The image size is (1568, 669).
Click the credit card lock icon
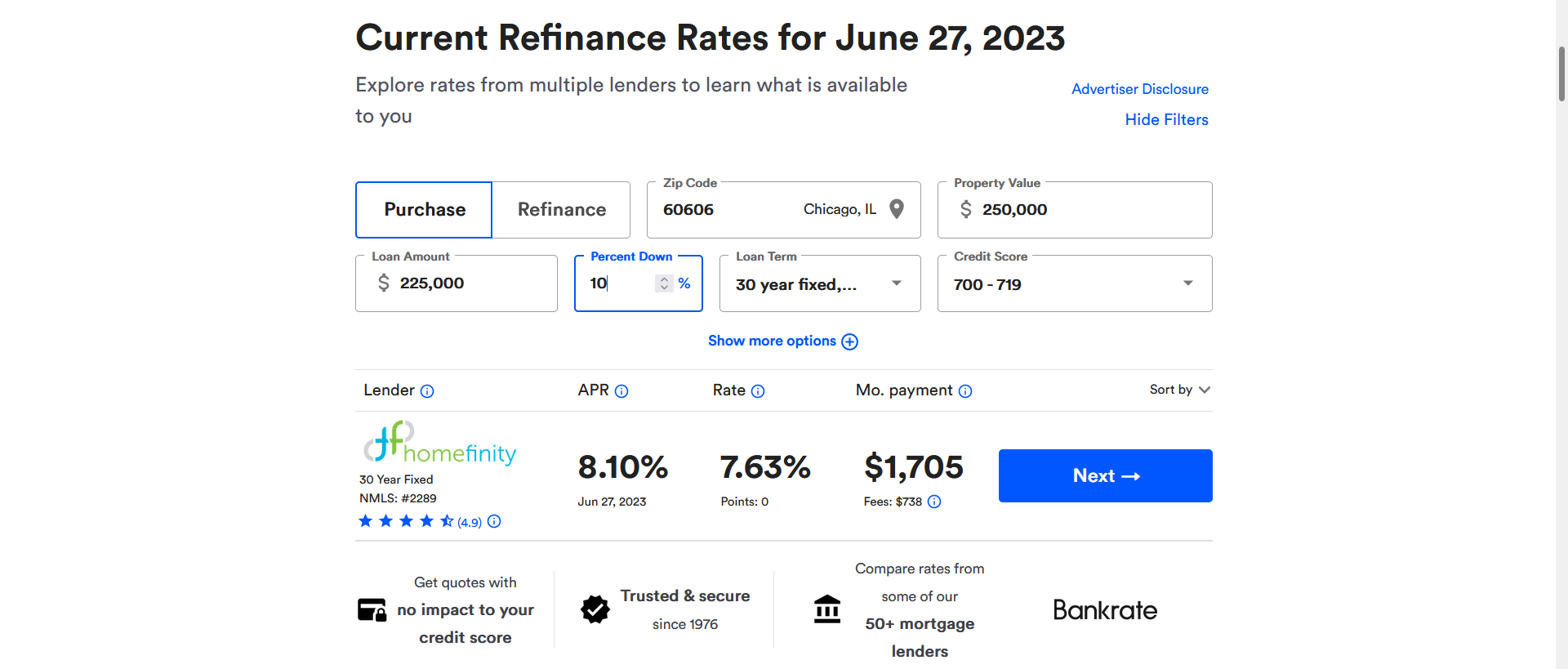click(x=372, y=610)
